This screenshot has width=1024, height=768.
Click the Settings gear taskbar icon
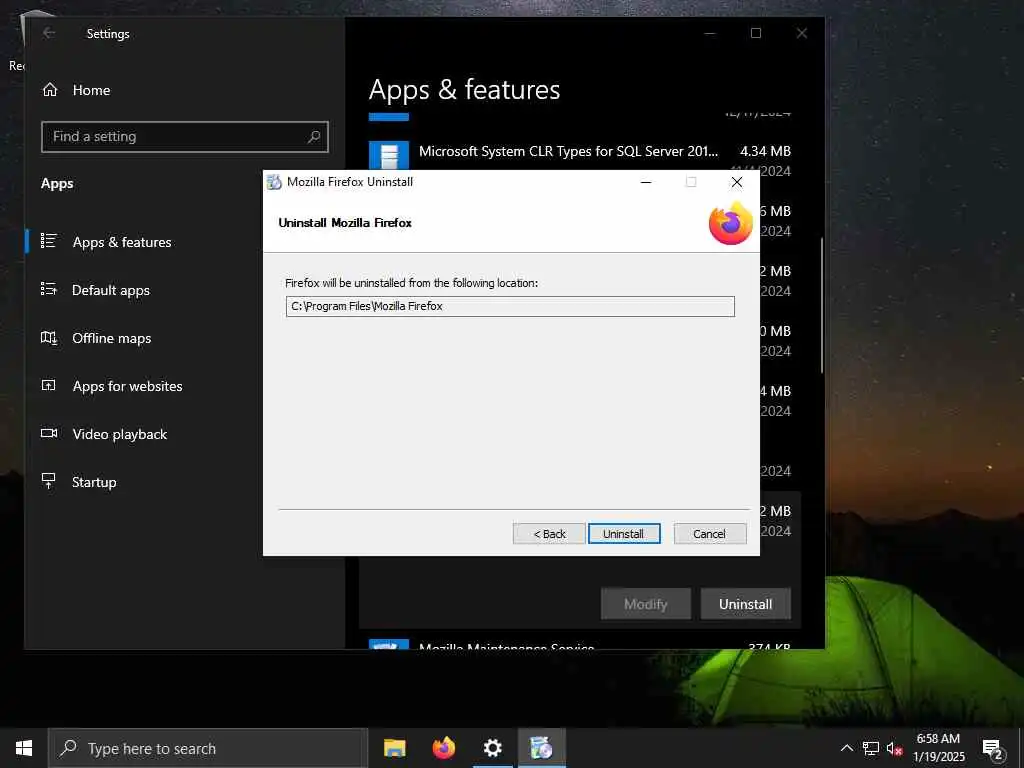click(492, 748)
